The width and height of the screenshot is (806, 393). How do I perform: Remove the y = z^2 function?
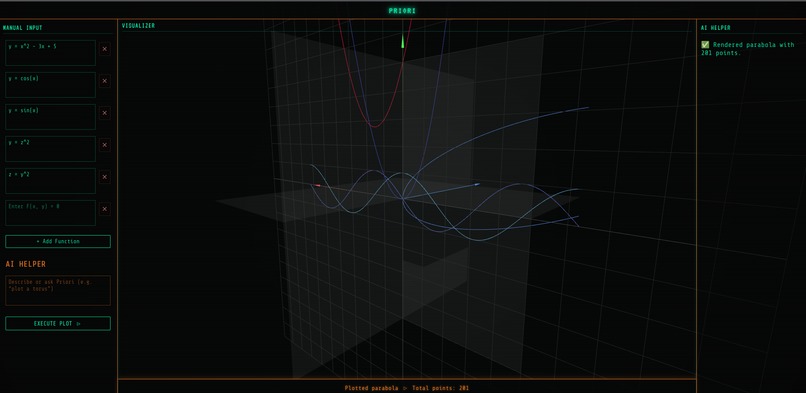tap(105, 145)
